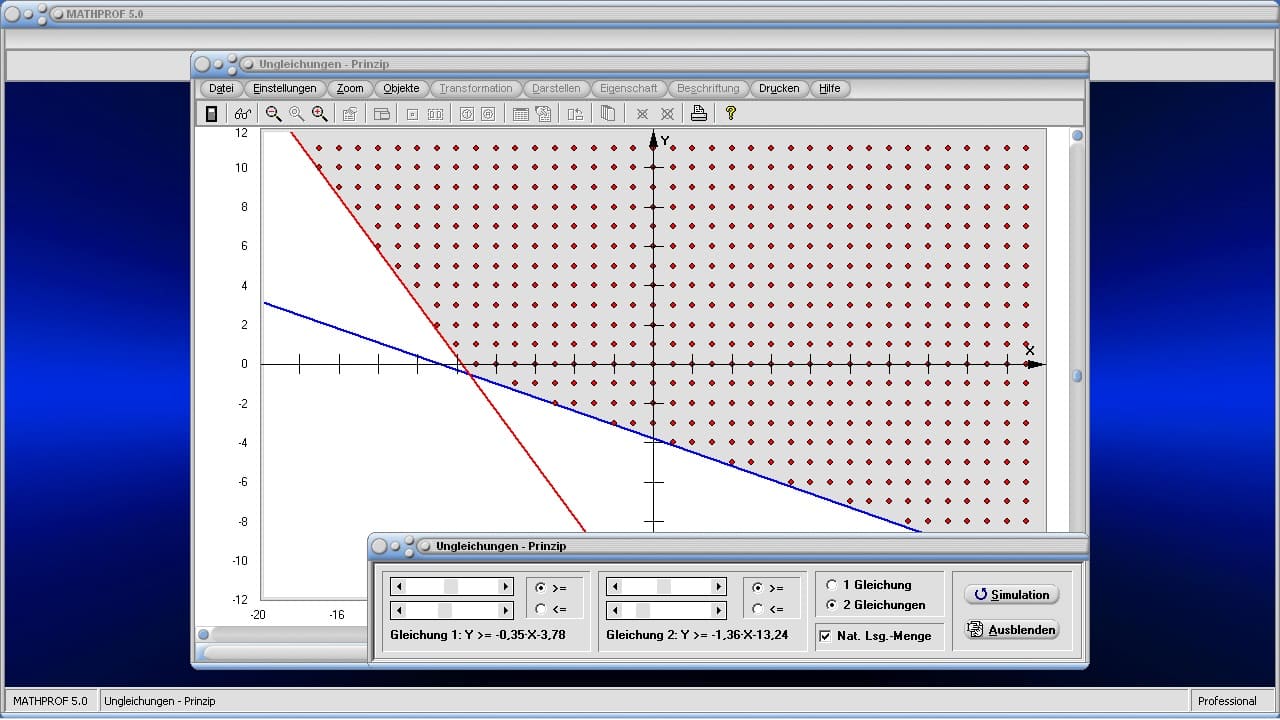Click the glasses view icon
Screen dimensions: 1280x720
tap(243, 114)
